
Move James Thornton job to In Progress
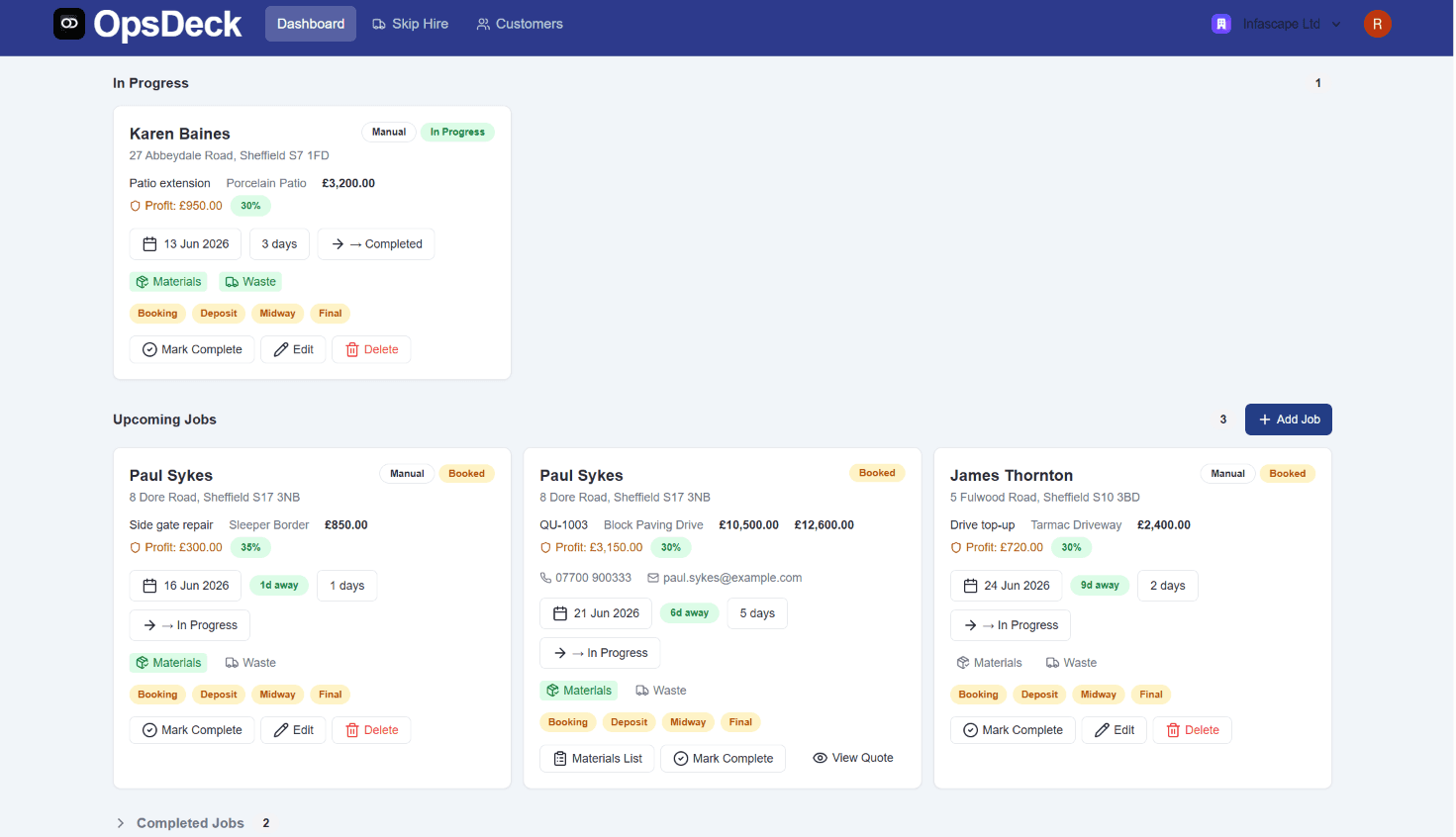(1011, 625)
